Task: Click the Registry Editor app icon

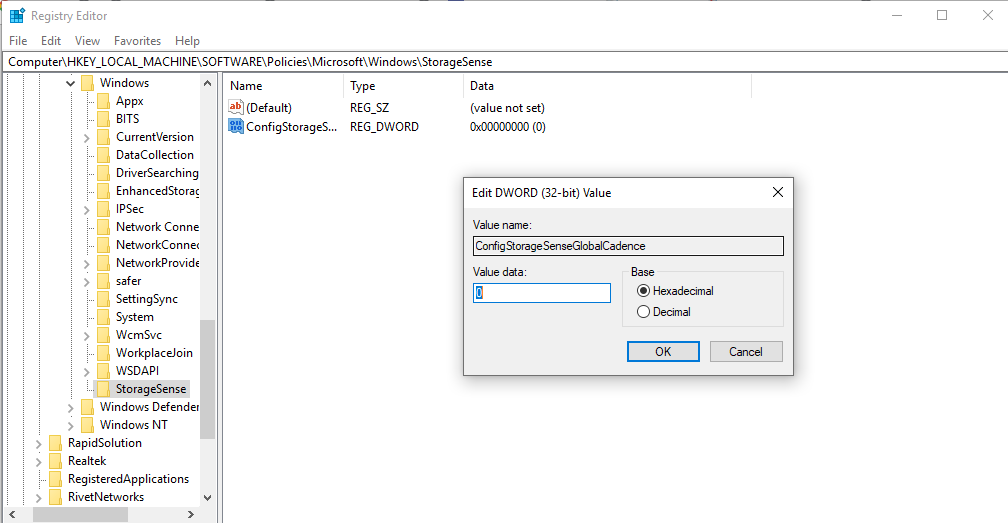Action: [17, 15]
